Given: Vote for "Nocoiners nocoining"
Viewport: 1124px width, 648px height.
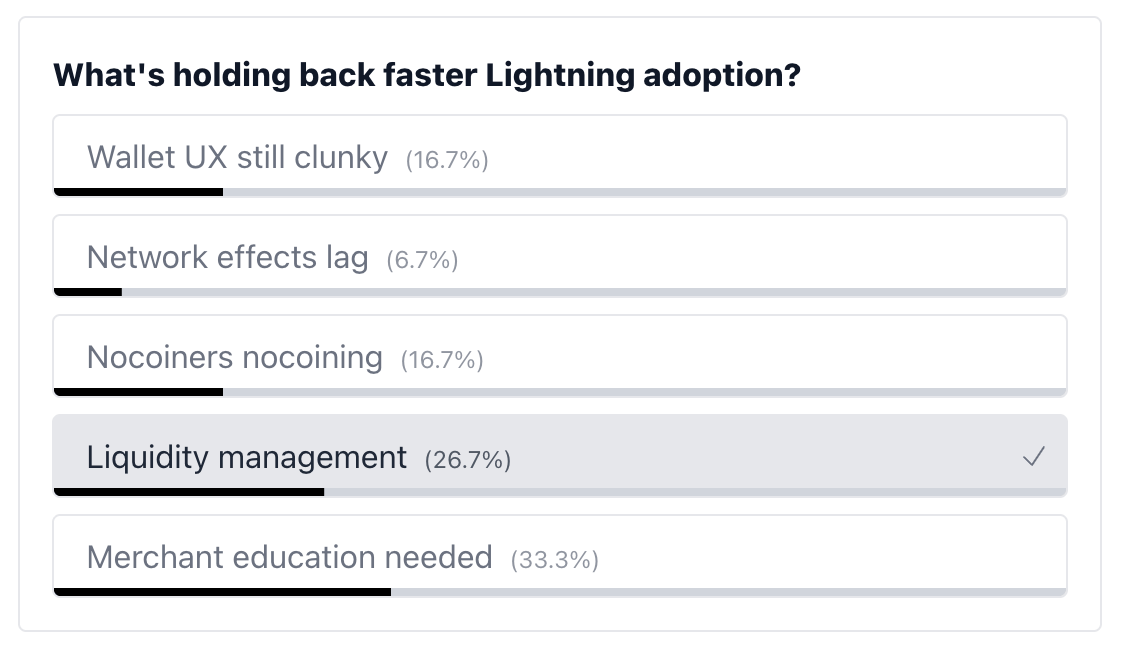Looking at the screenshot, I should pos(234,357).
